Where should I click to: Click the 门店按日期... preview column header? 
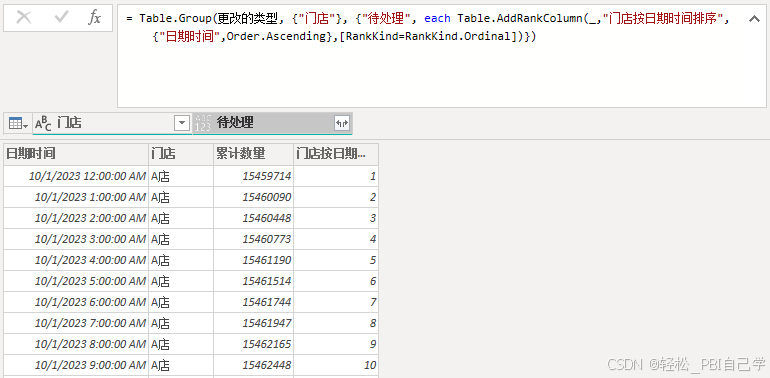pyautogui.click(x=336, y=154)
